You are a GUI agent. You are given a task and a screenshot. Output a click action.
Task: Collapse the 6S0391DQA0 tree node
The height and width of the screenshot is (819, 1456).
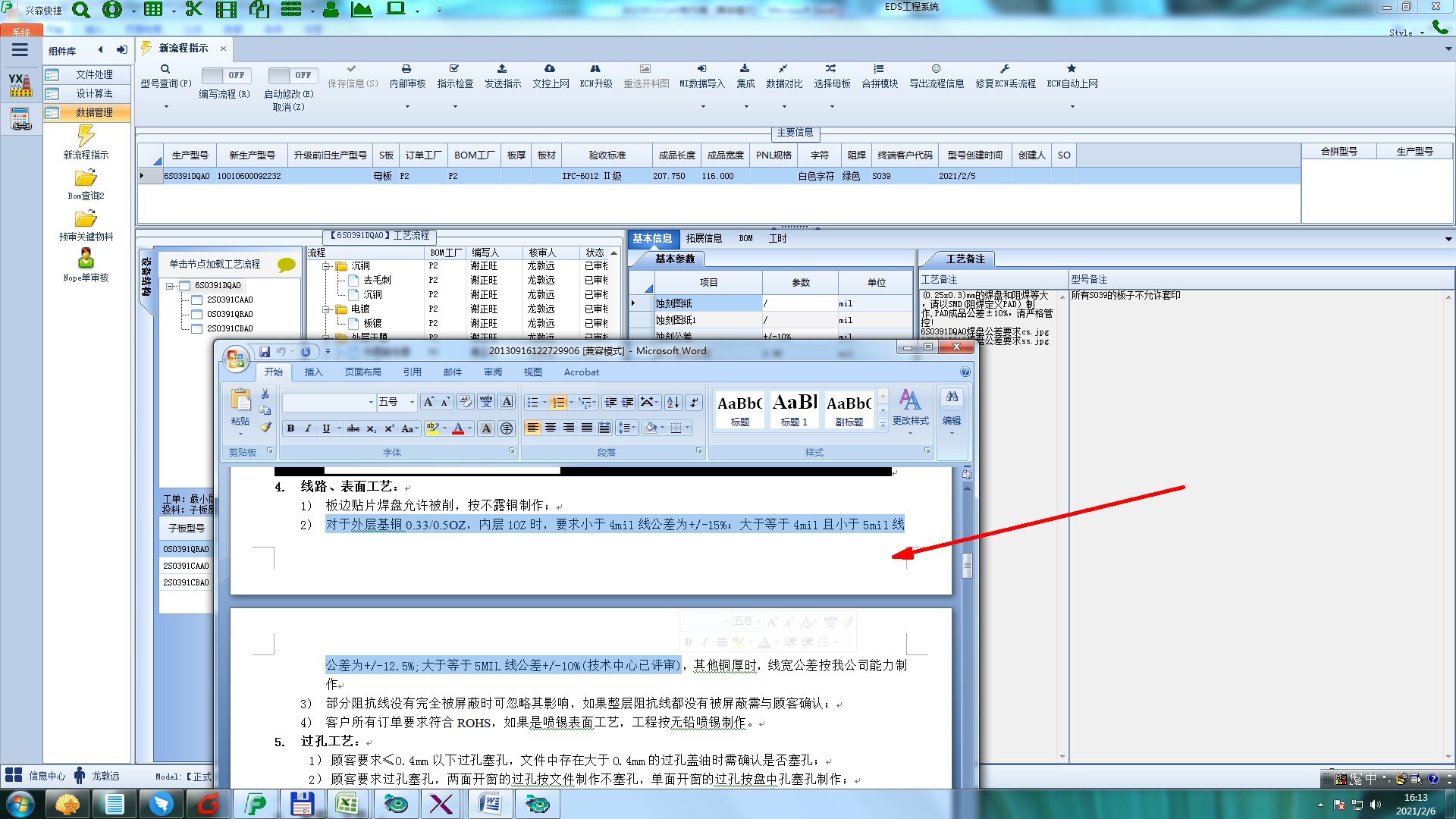click(x=171, y=286)
